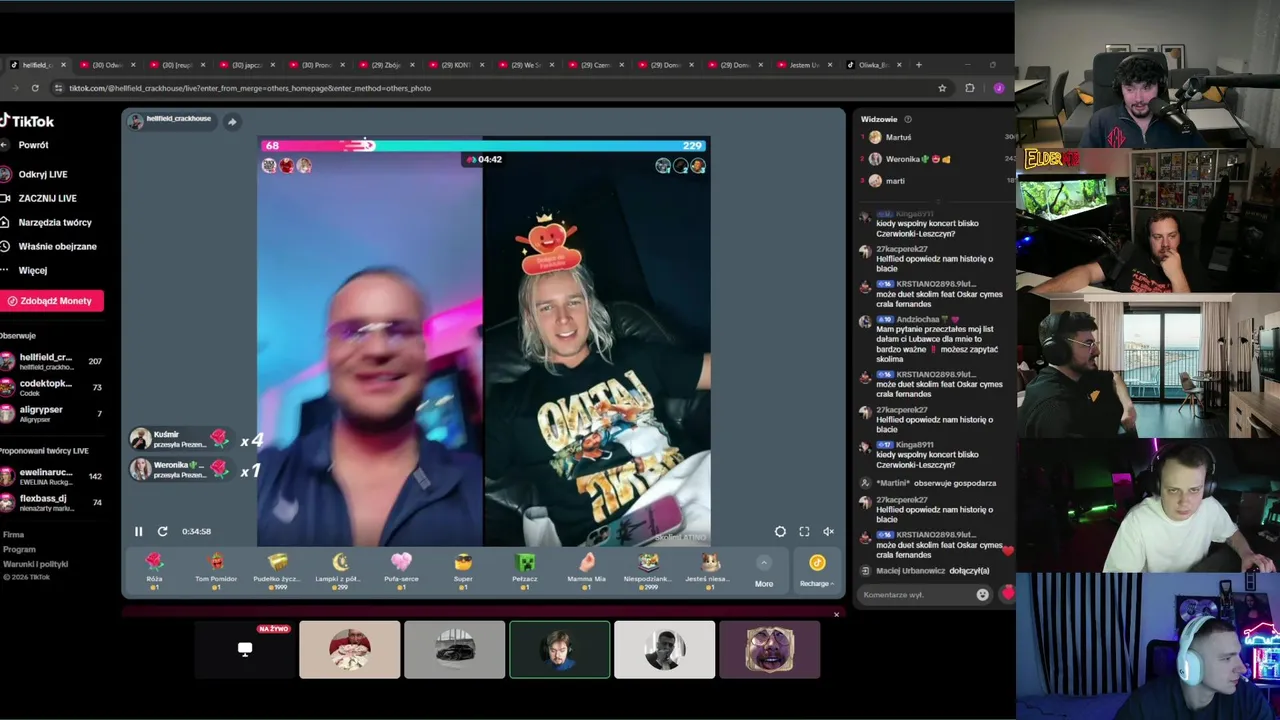This screenshot has width=1280, height=720.
Task: Open the Program footer link
Action: pos(19,549)
